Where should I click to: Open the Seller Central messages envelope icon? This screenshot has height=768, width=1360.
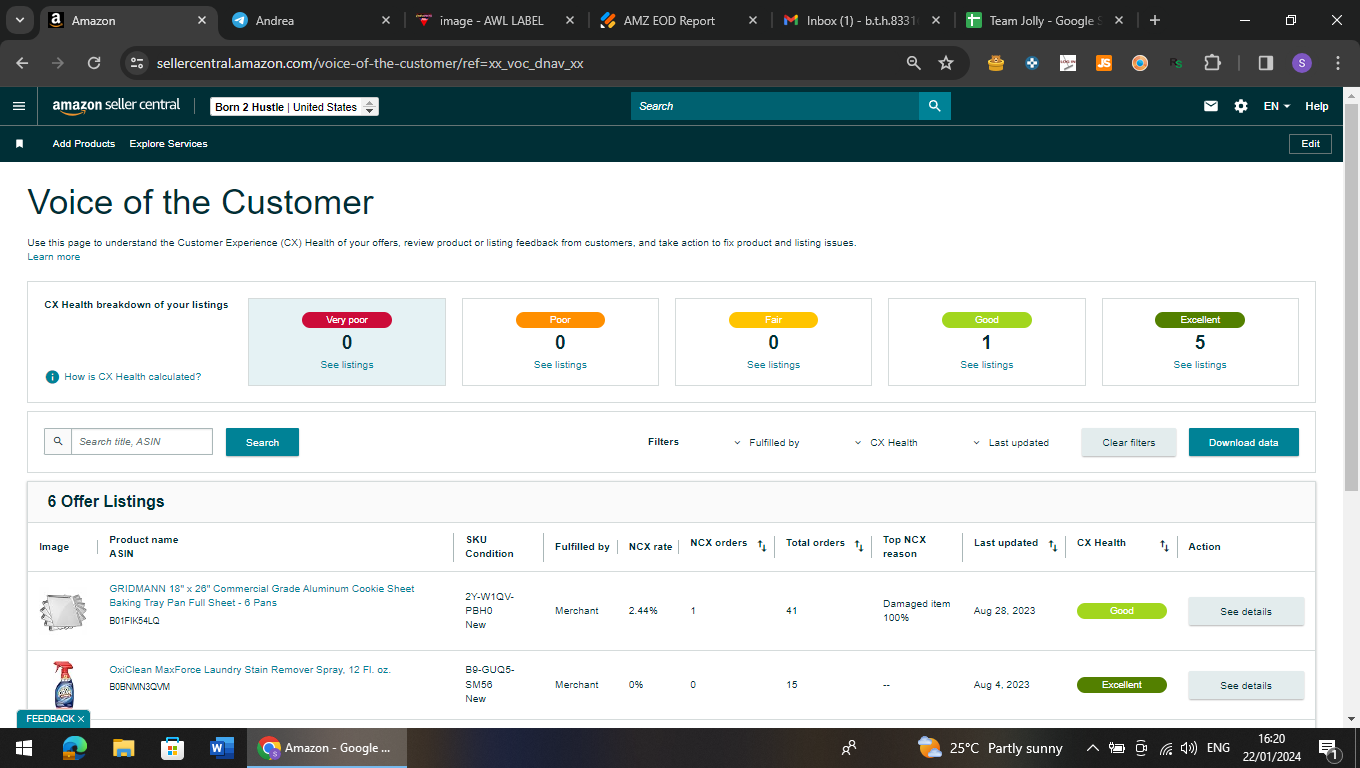tap(1211, 106)
